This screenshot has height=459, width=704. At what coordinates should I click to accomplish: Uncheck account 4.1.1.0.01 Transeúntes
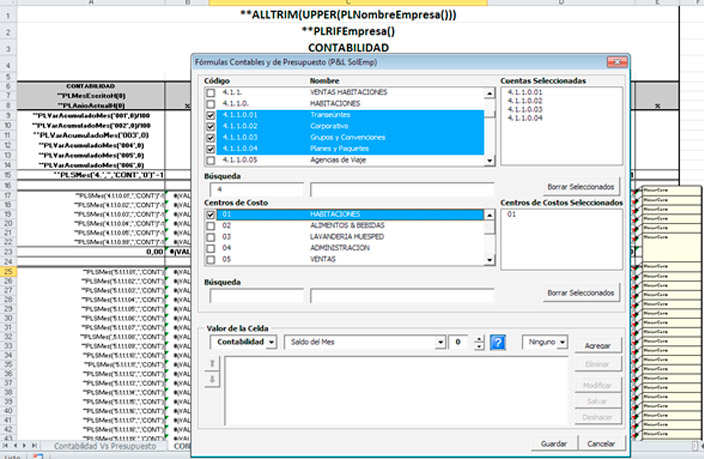tap(210, 115)
